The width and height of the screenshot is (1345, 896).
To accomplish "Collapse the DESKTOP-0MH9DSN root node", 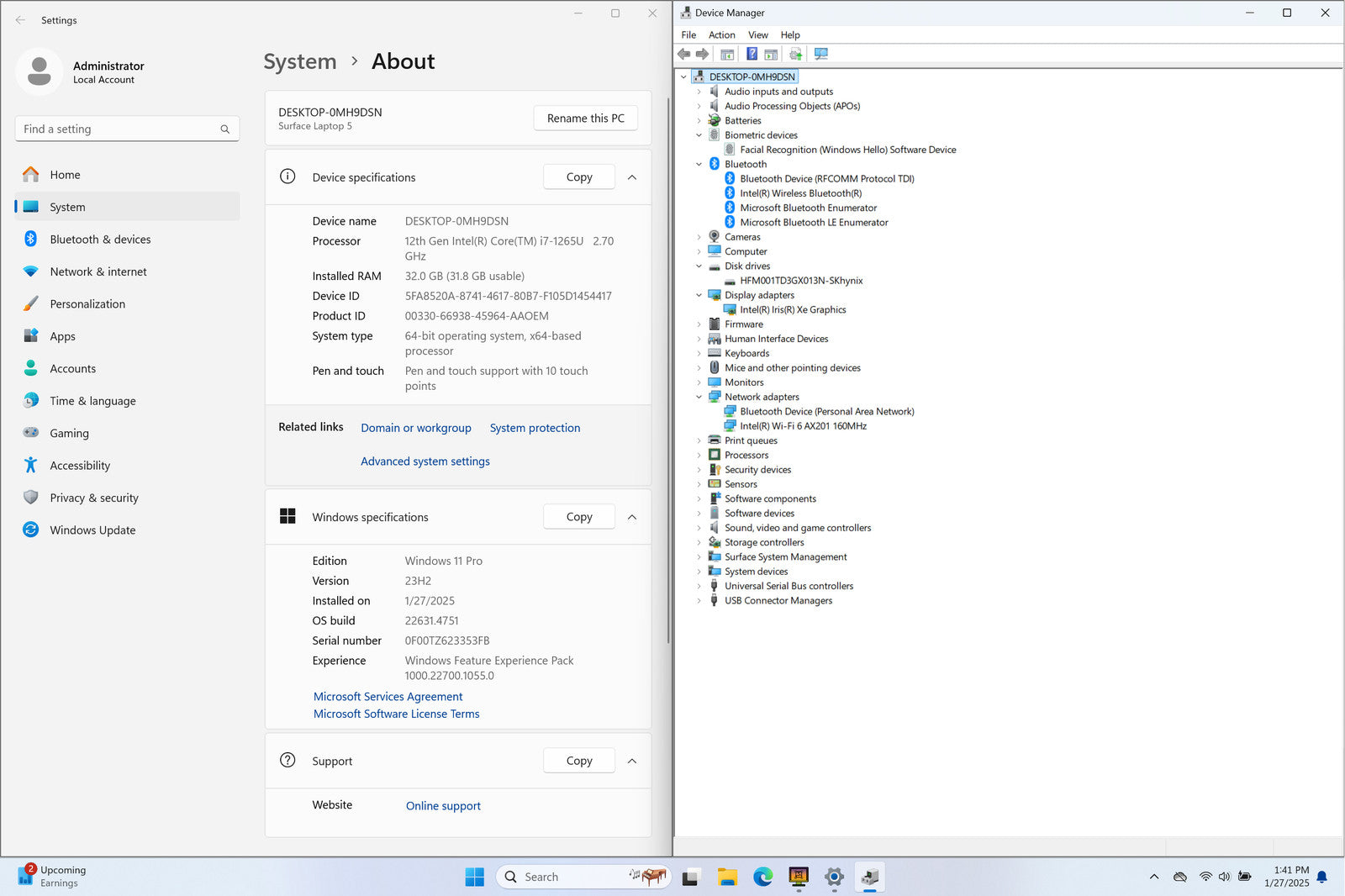I will coord(683,76).
